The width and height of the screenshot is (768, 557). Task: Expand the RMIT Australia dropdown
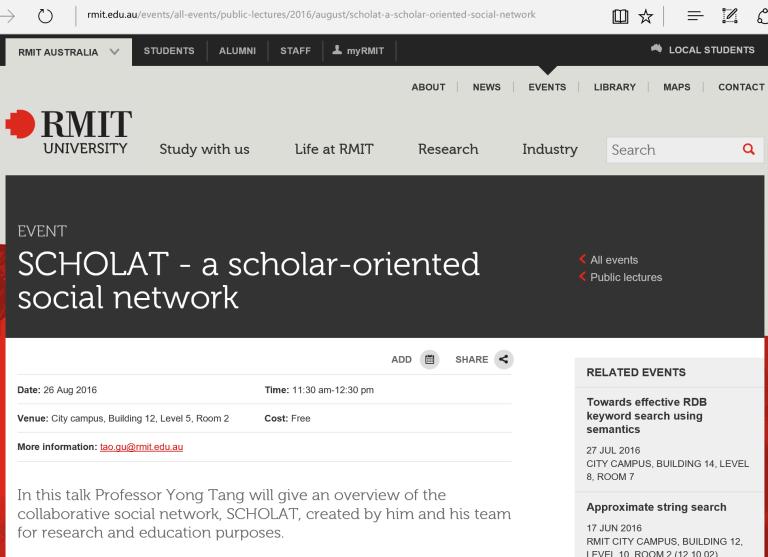tap(68, 52)
